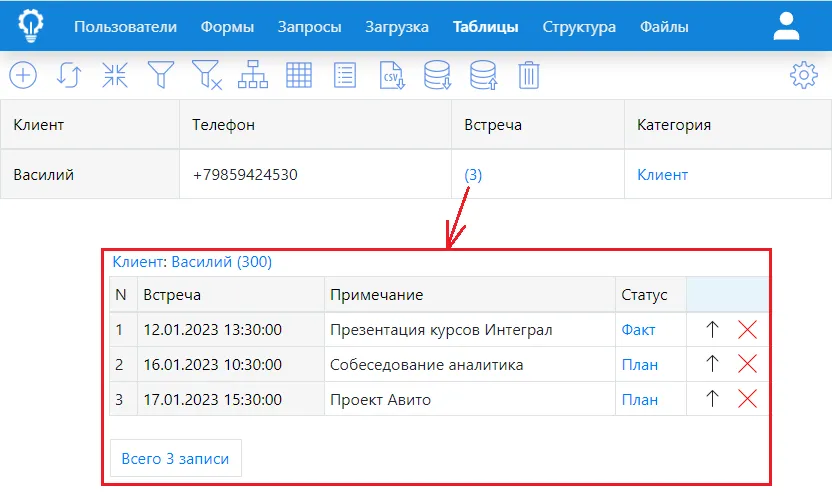The height and width of the screenshot is (501, 832).
Task: Click the Клиент category link
Action: pyautogui.click(x=662, y=175)
